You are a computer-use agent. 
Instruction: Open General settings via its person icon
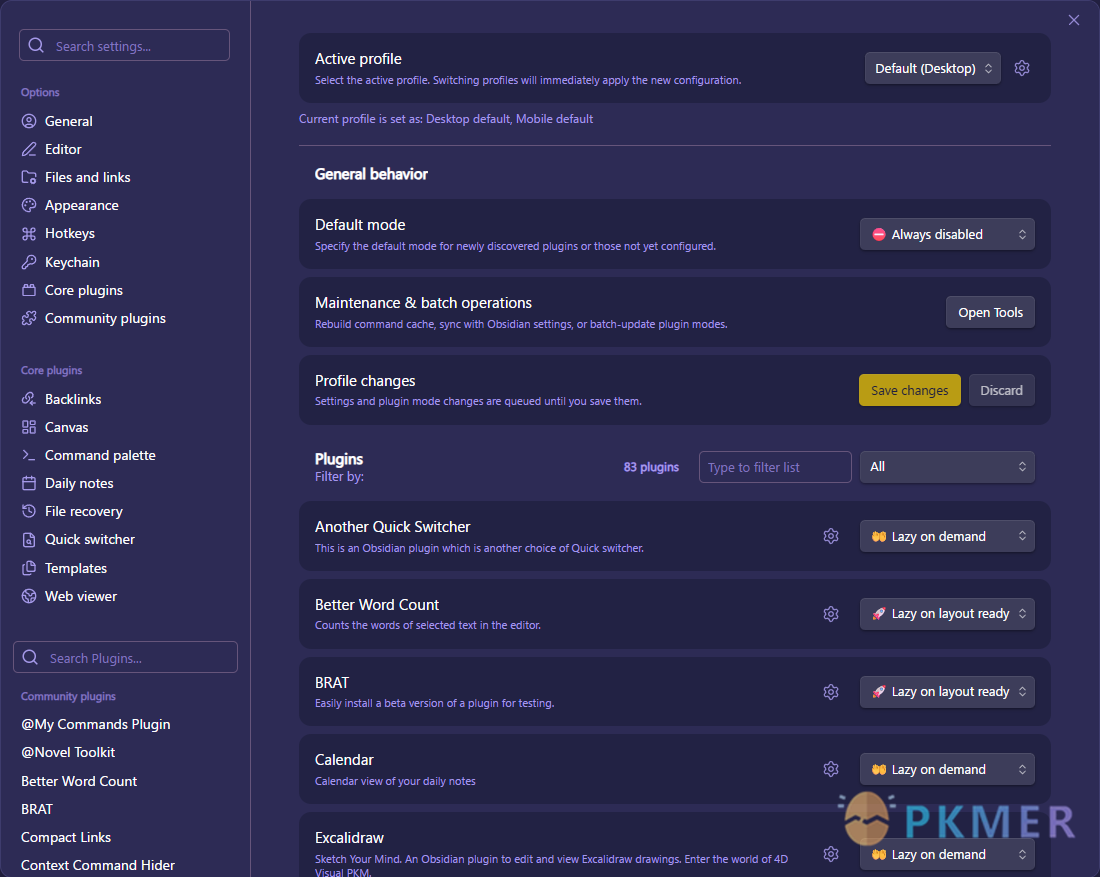[x=29, y=121]
